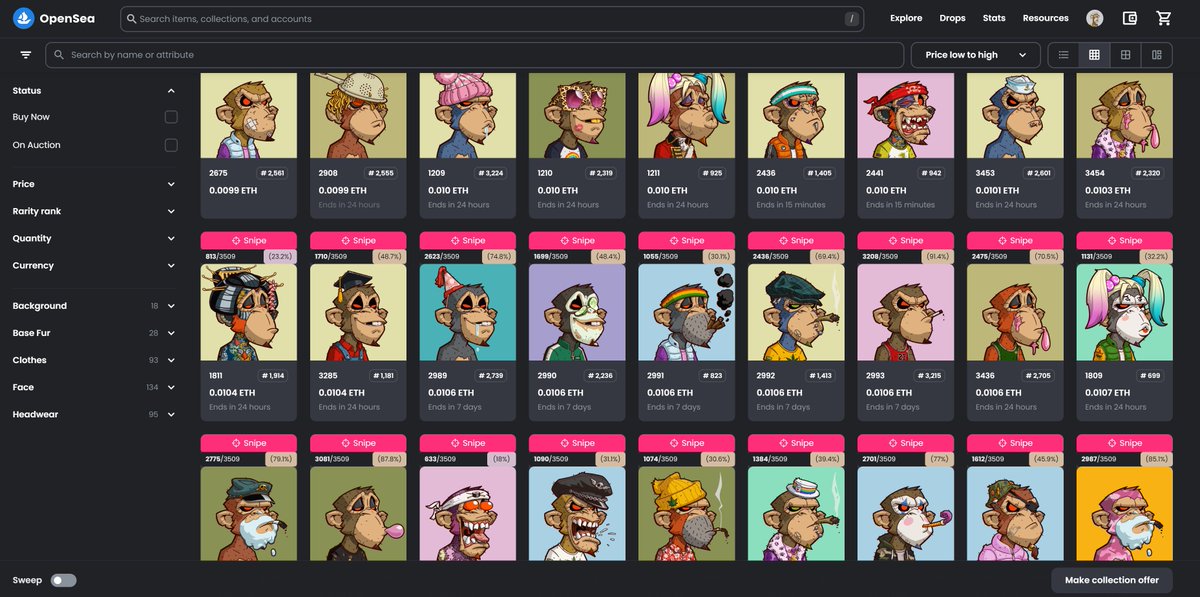
Task: Open the user profile avatar
Action: (x=1095, y=18)
